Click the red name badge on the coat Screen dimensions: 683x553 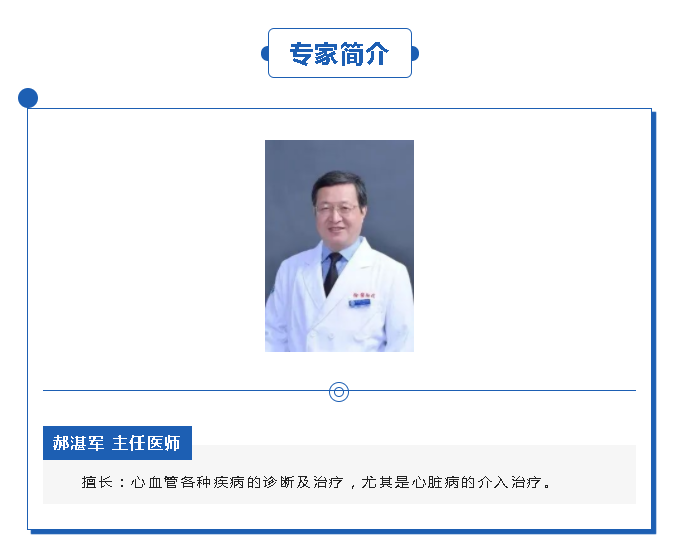click(x=362, y=295)
